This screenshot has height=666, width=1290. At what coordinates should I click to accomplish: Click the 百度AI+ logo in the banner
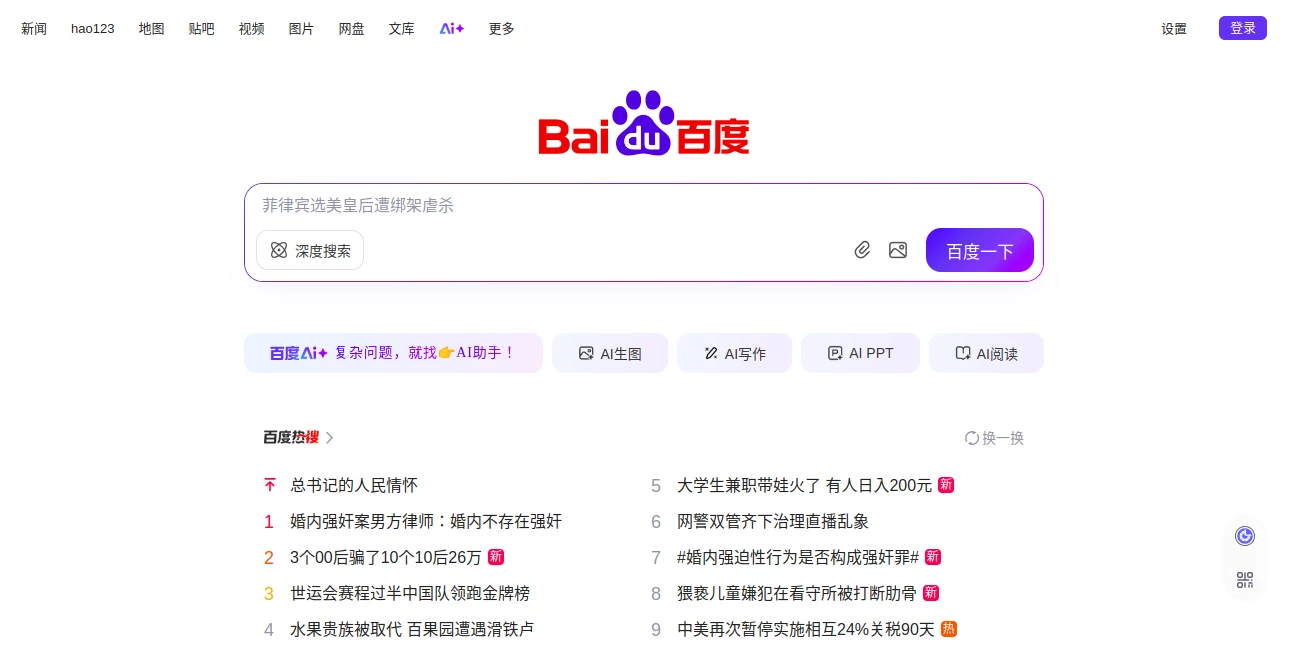pyautogui.click(x=298, y=353)
